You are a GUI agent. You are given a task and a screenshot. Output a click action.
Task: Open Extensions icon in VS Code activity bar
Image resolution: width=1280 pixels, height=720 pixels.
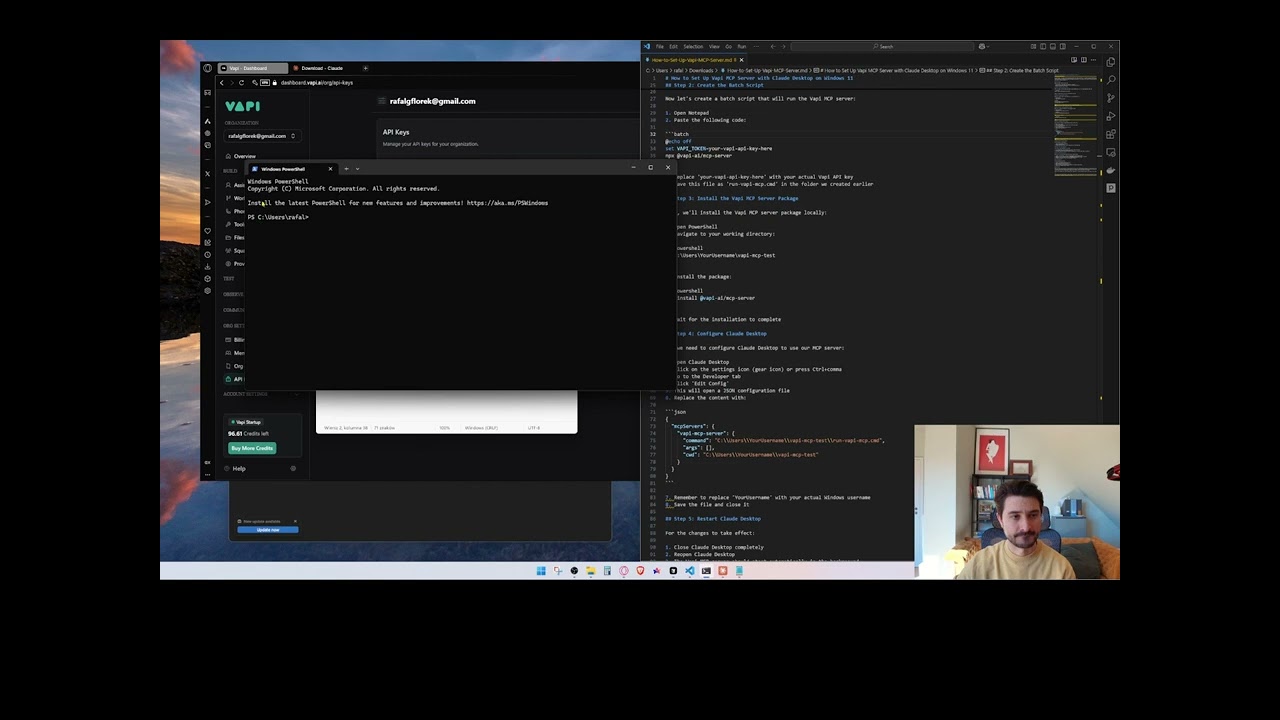1110,134
